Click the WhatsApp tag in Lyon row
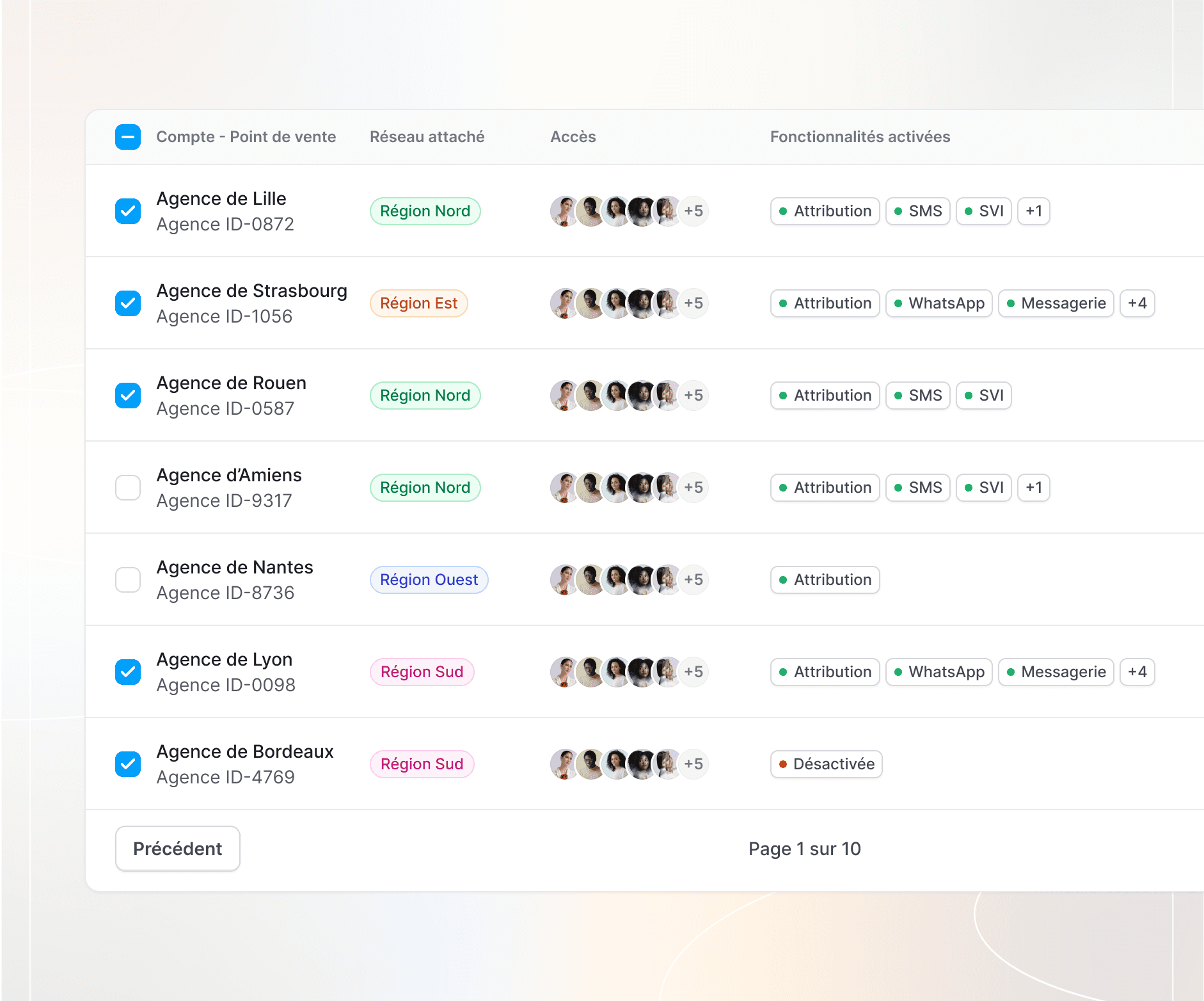The height and width of the screenshot is (1001, 1204). coord(939,672)
